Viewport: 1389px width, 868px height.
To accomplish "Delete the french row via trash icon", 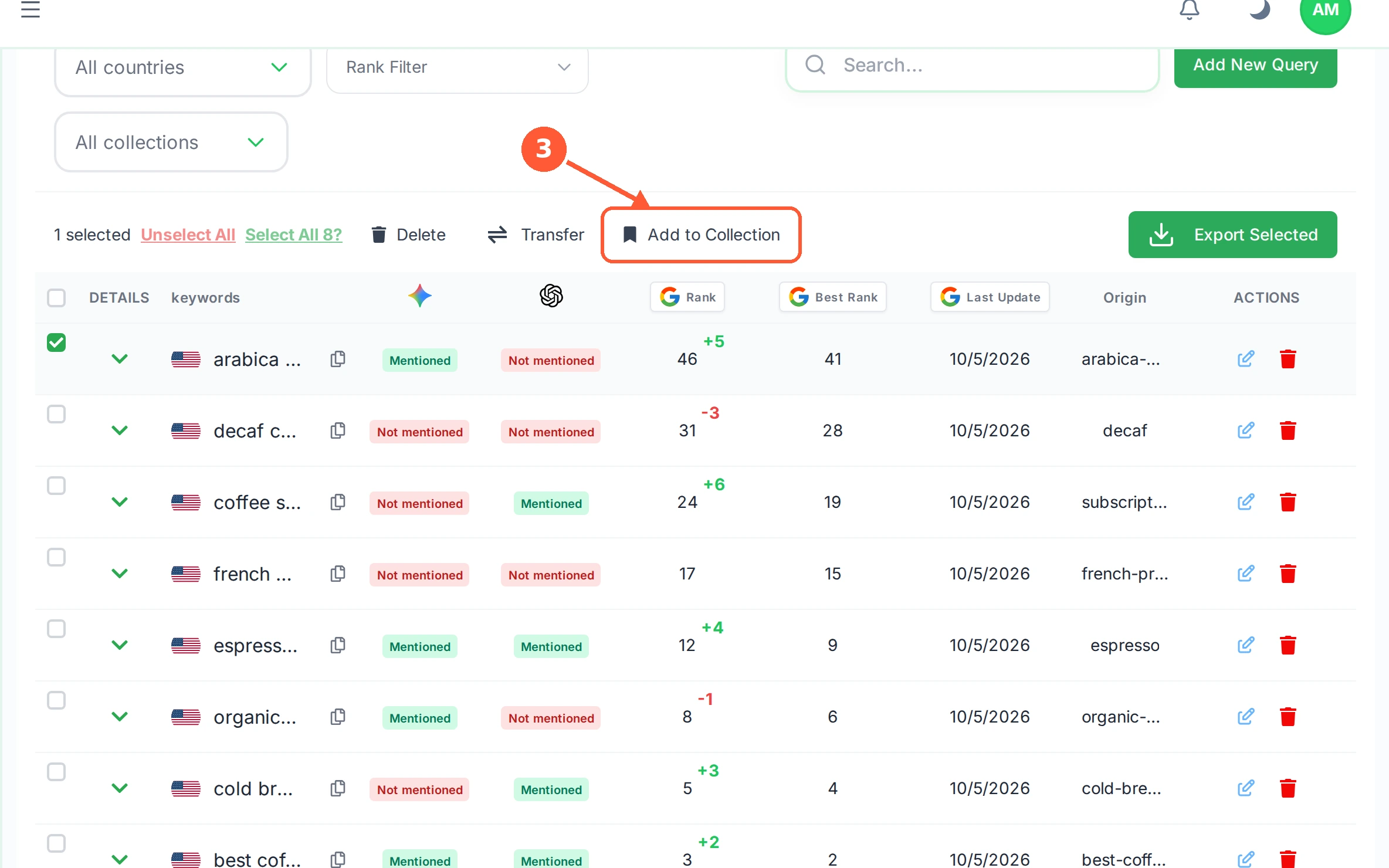I will tap(1288, 574).
